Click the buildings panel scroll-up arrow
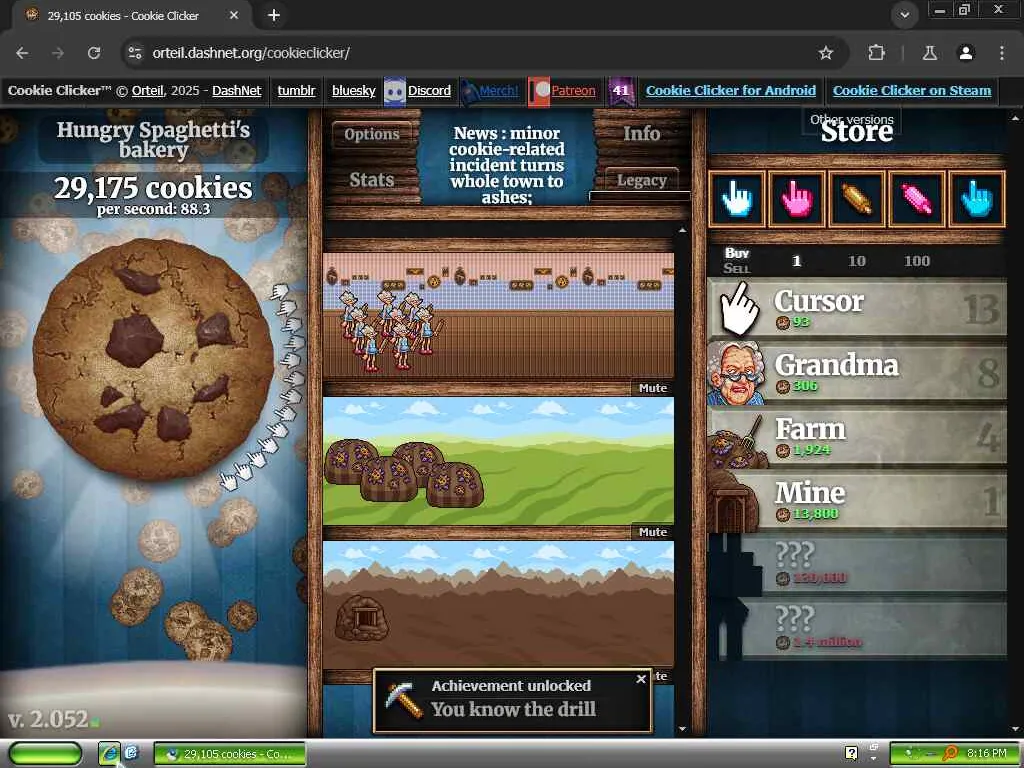 682,231
